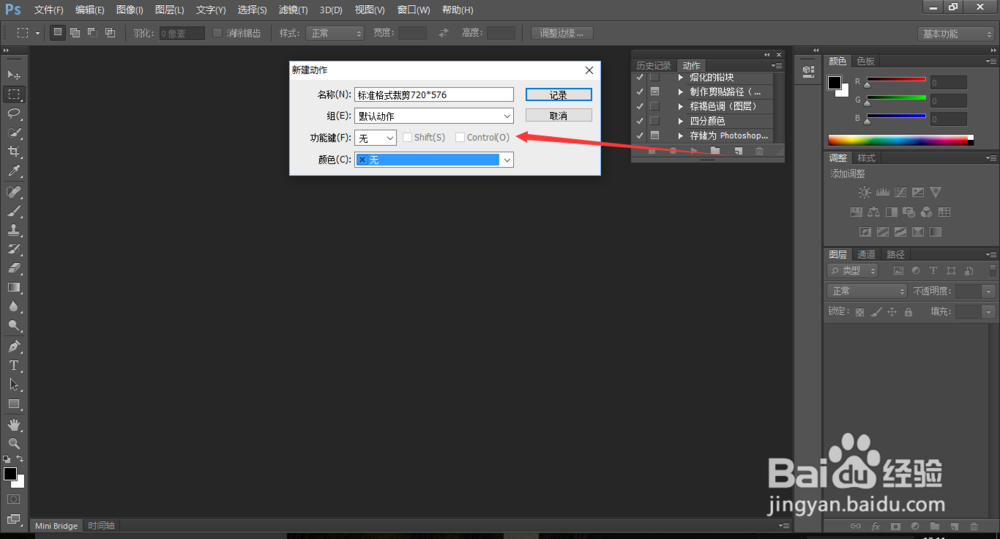1000x539 pixels.
Task: Open the 滤镜(T) menu
Action: [293, 10]
